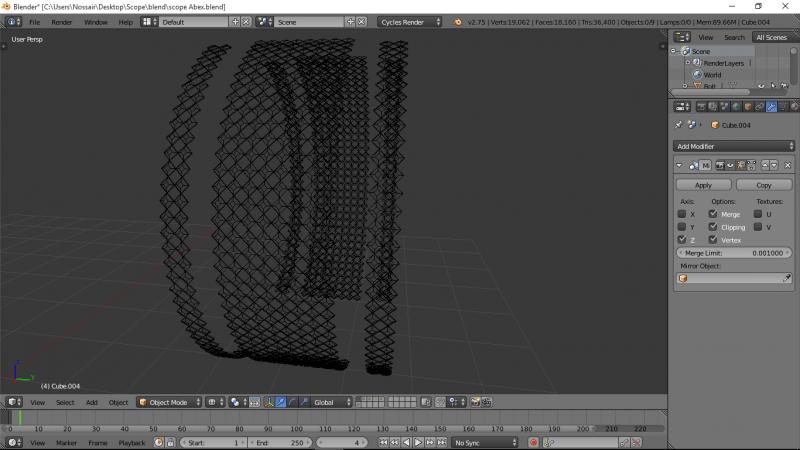Open the Render menu
Screen dimensions: 800x450
pyautogui.click(x=61, y=21)
